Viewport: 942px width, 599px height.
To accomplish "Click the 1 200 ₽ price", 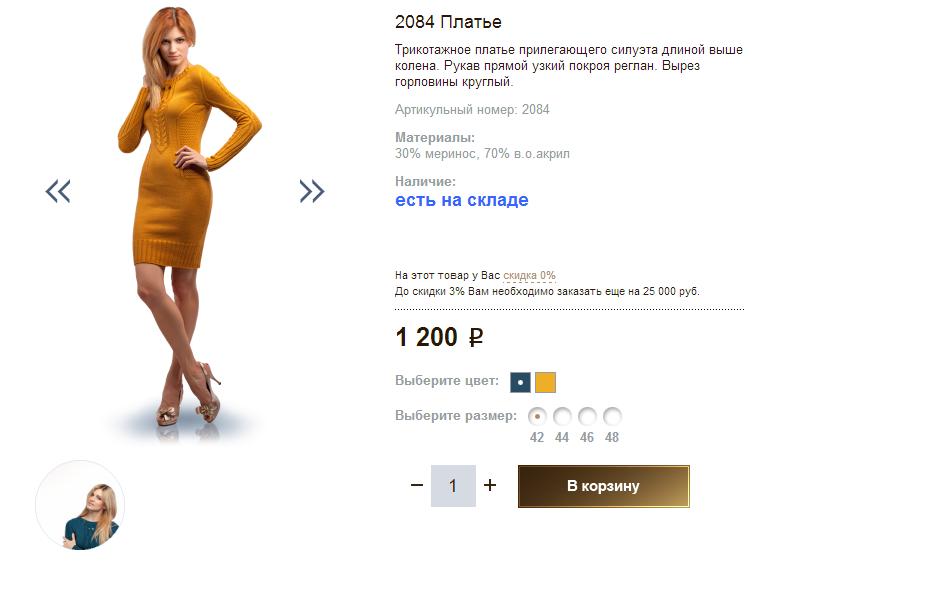I will pyautogui.click(x=439, y=338).
